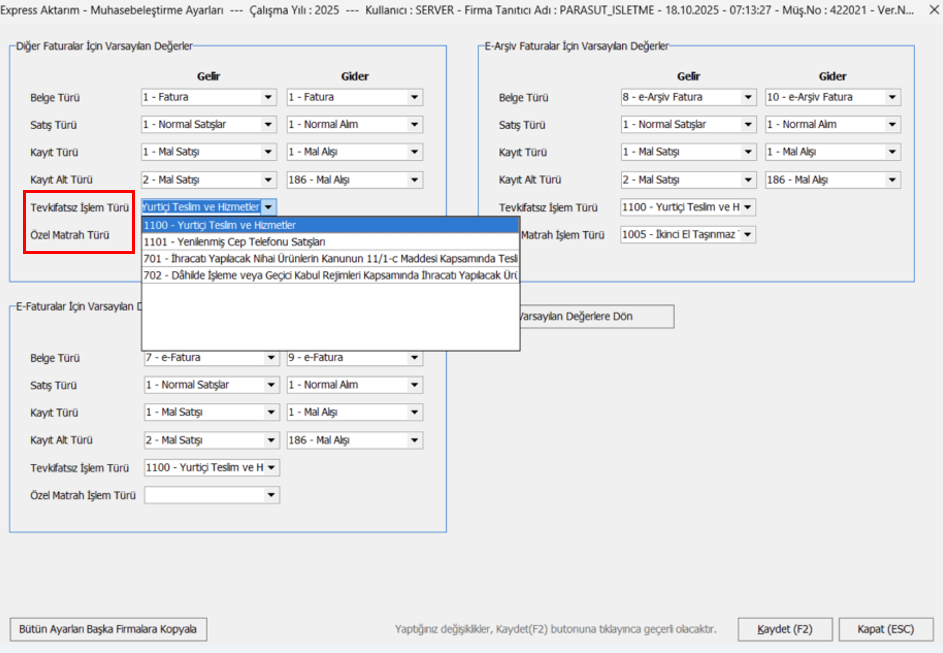The image size is (943, 653).
Task: Select 1100 - Yurtiçi Teslim ve Hizmetler option
Action: tap(330, 225)
